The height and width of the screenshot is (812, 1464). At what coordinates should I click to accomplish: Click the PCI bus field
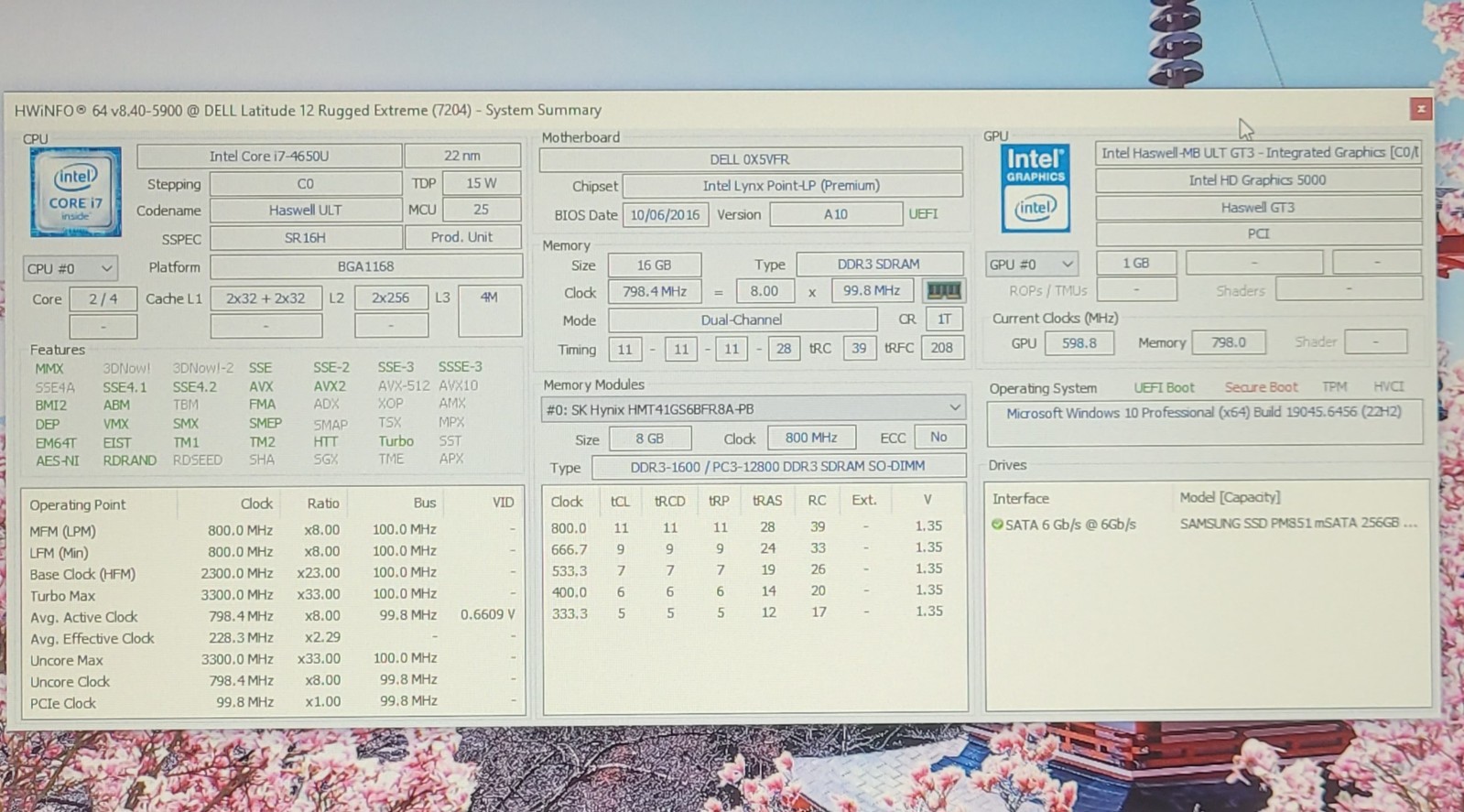(x=1259, y=233)
